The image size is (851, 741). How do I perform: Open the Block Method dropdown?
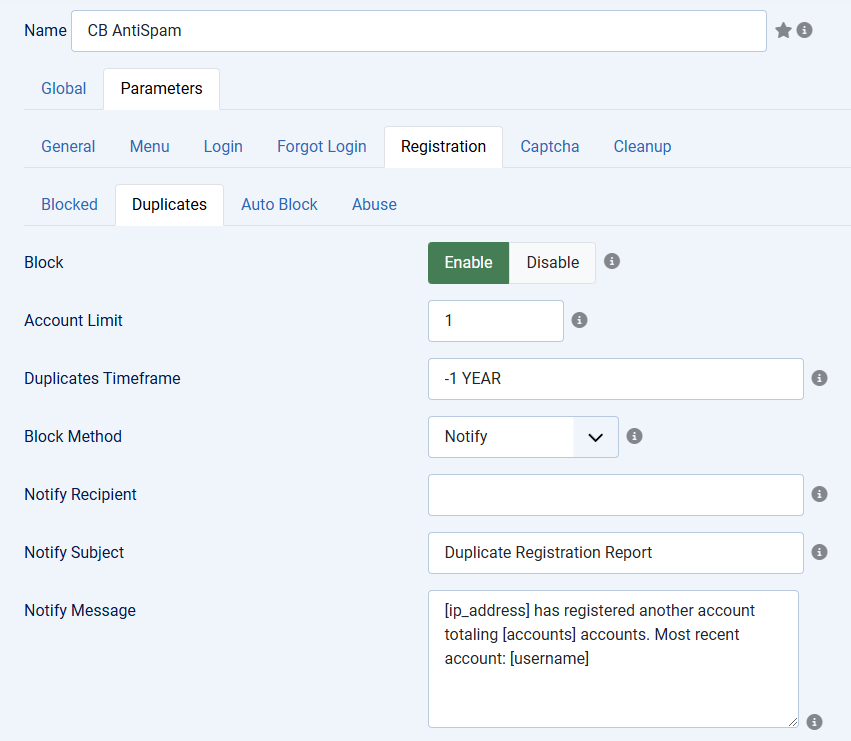(x=523, y=437)
